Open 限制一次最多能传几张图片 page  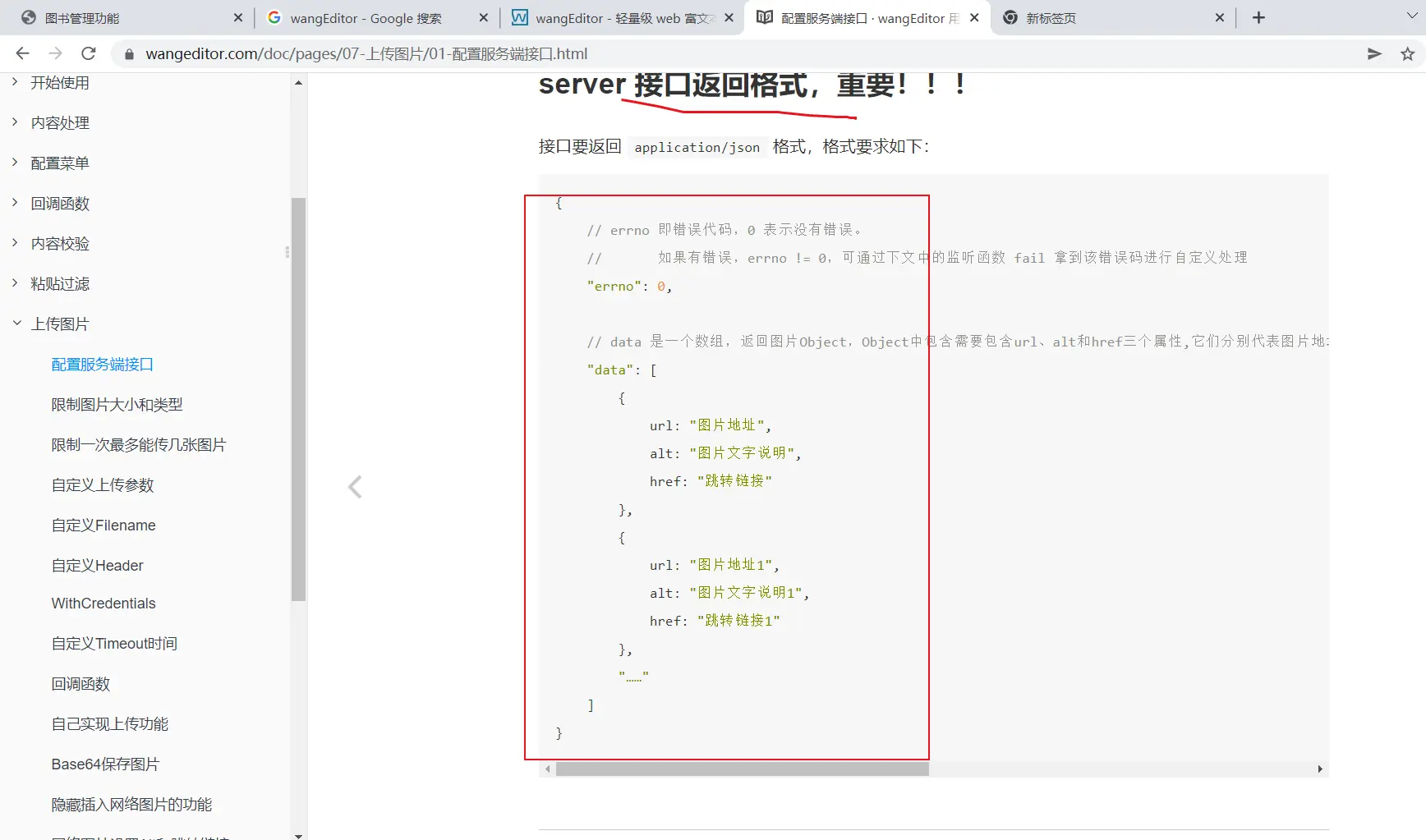click(x=139, y=445)
